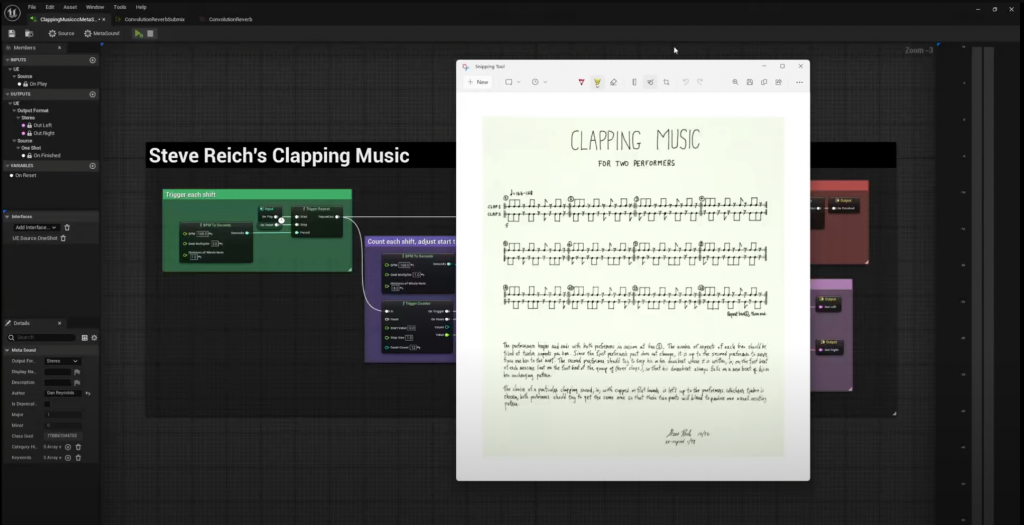This screenshot has height=525, width=1024.
Task: Select image crop in Snipping Tool
Action: (x=666, y=82)
